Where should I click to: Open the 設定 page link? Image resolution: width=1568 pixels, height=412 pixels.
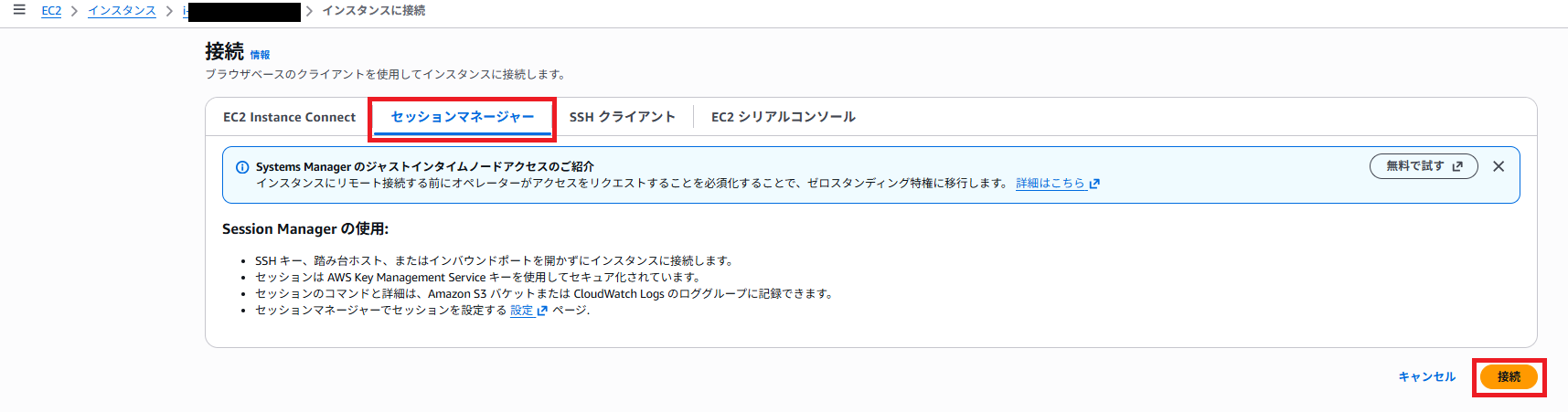[x=521, y=311]
